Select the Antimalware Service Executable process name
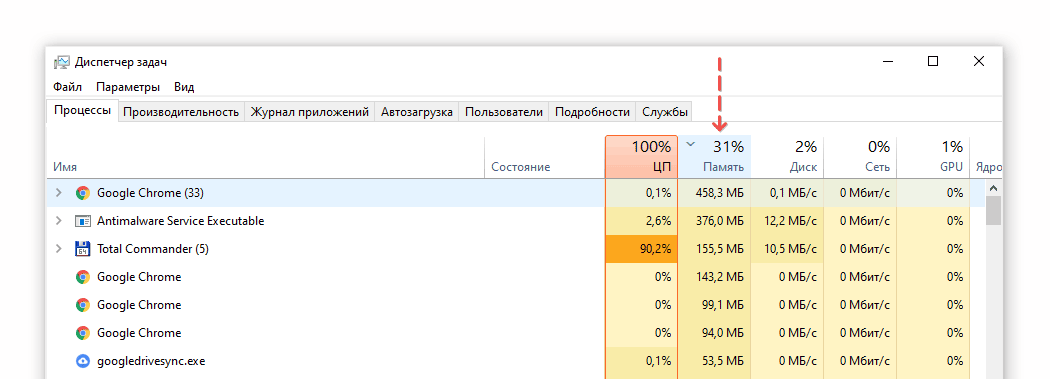The width and height of the screenshot is (1050, 379). tap(181, 221)
